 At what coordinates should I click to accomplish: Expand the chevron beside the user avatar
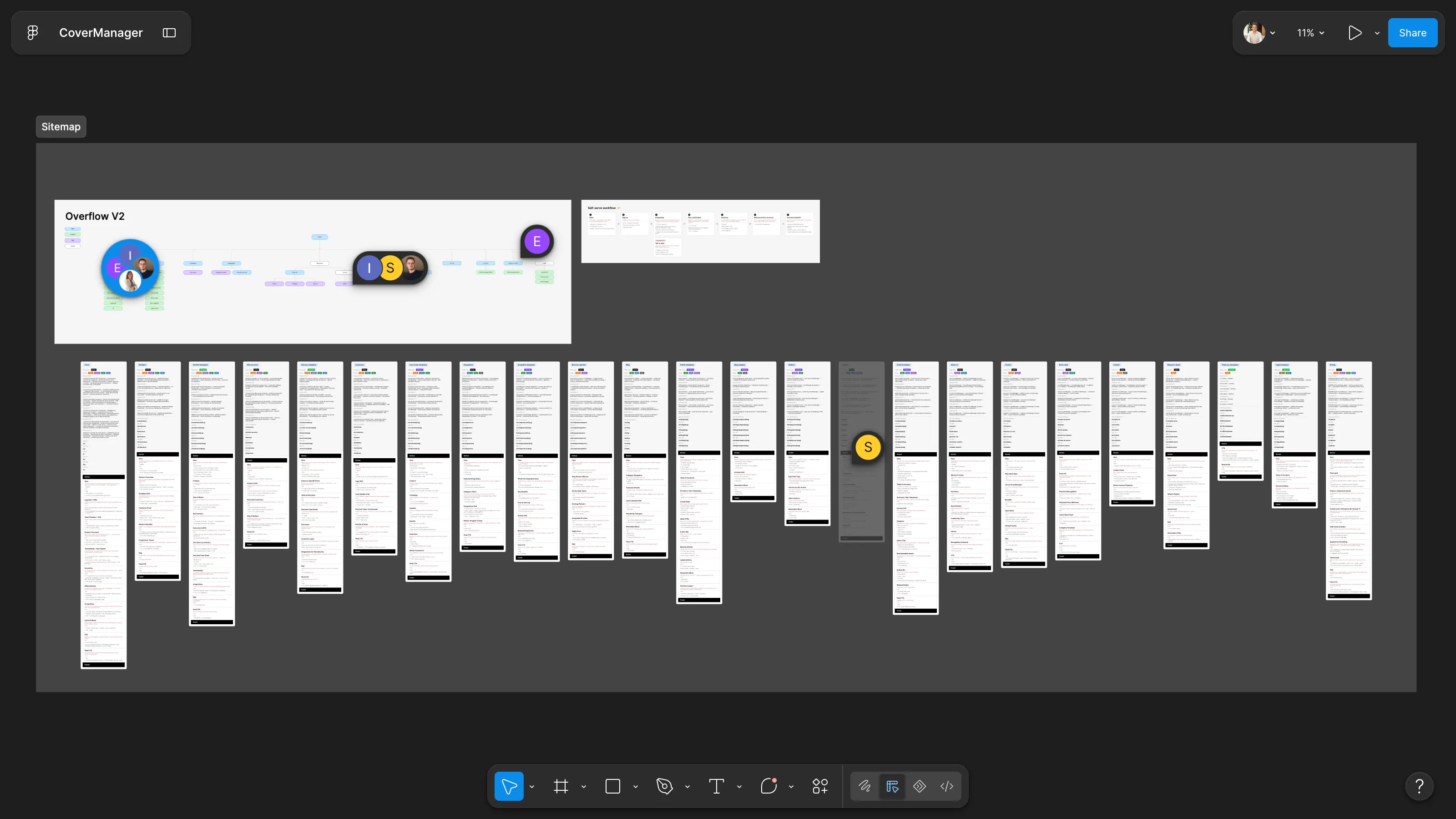tap(1272, 33)
